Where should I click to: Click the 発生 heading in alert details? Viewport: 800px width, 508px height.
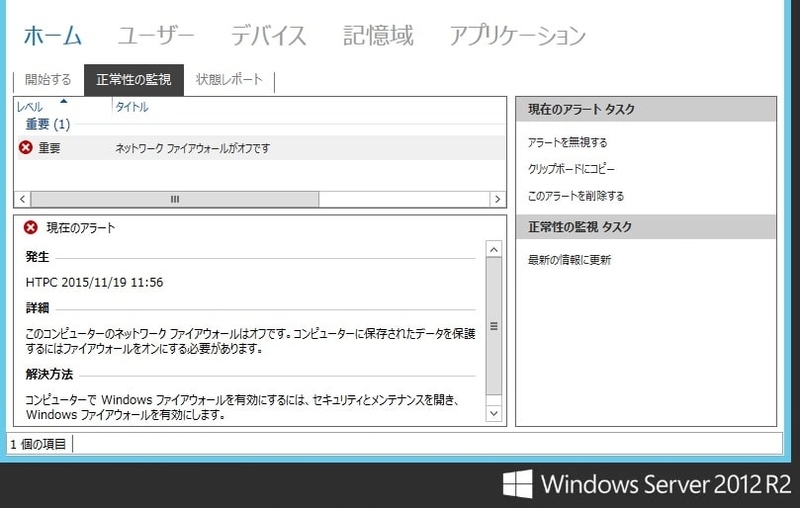pyautogui.click(x=37, y=257)
